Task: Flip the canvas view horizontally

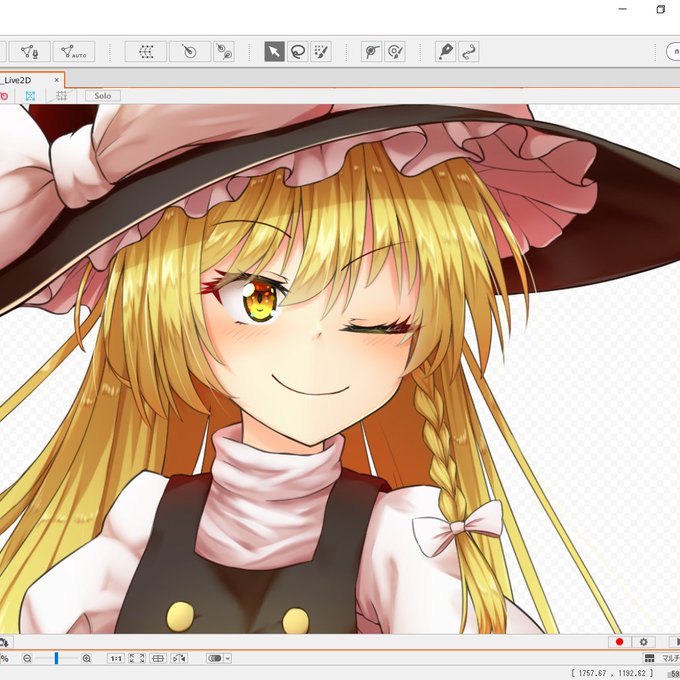Action: click(179, 658)
